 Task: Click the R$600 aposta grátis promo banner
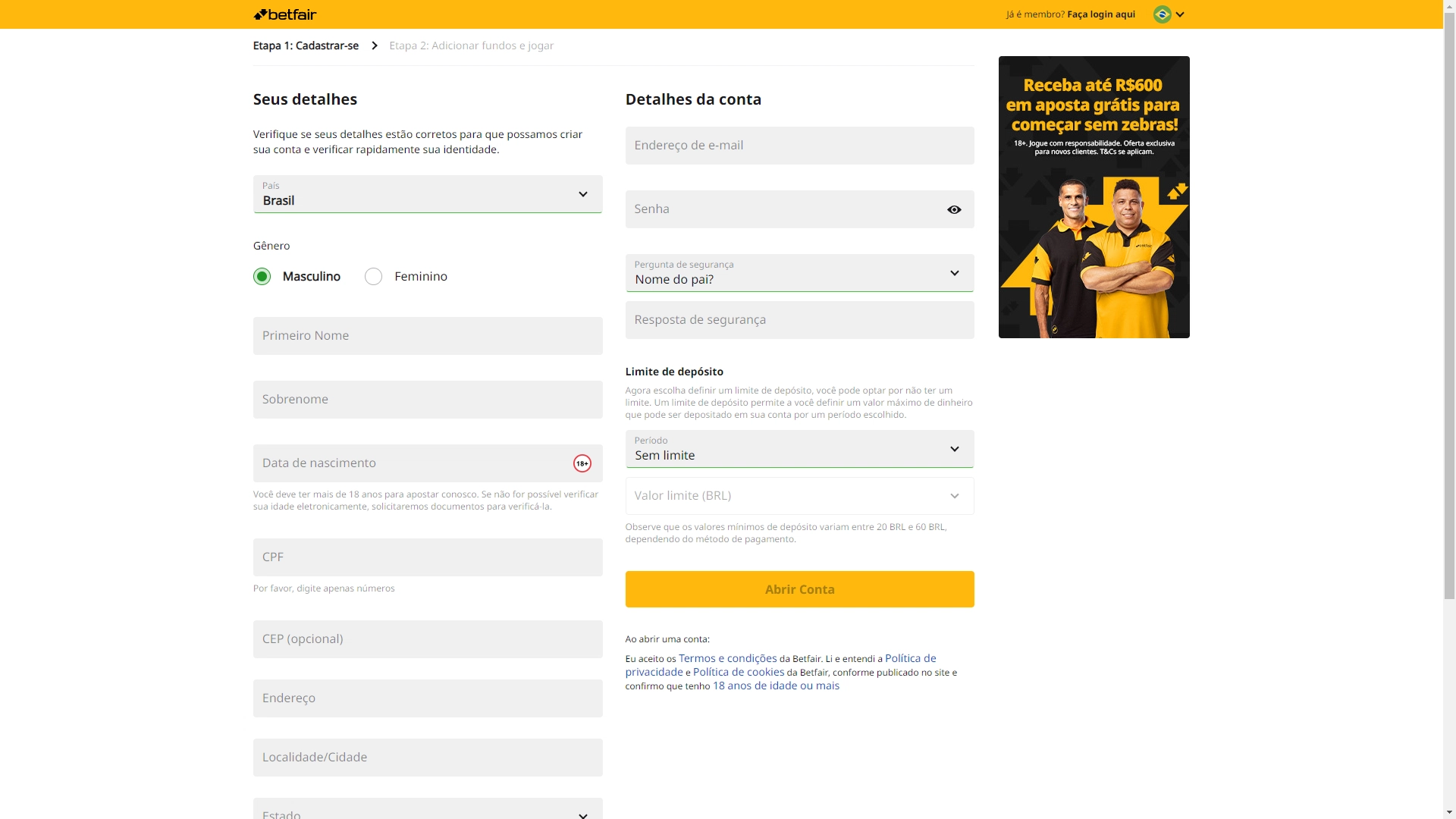(x=1094, y=197)
